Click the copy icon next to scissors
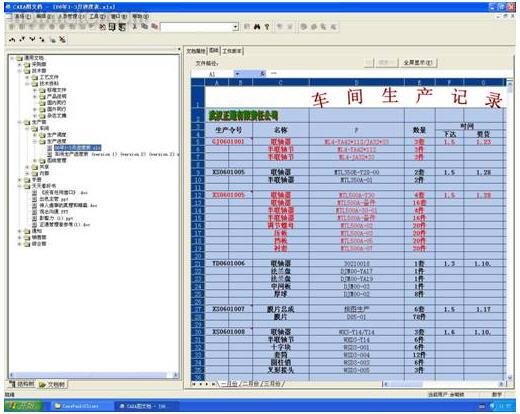520x414 pixels. tap(145, 26)
